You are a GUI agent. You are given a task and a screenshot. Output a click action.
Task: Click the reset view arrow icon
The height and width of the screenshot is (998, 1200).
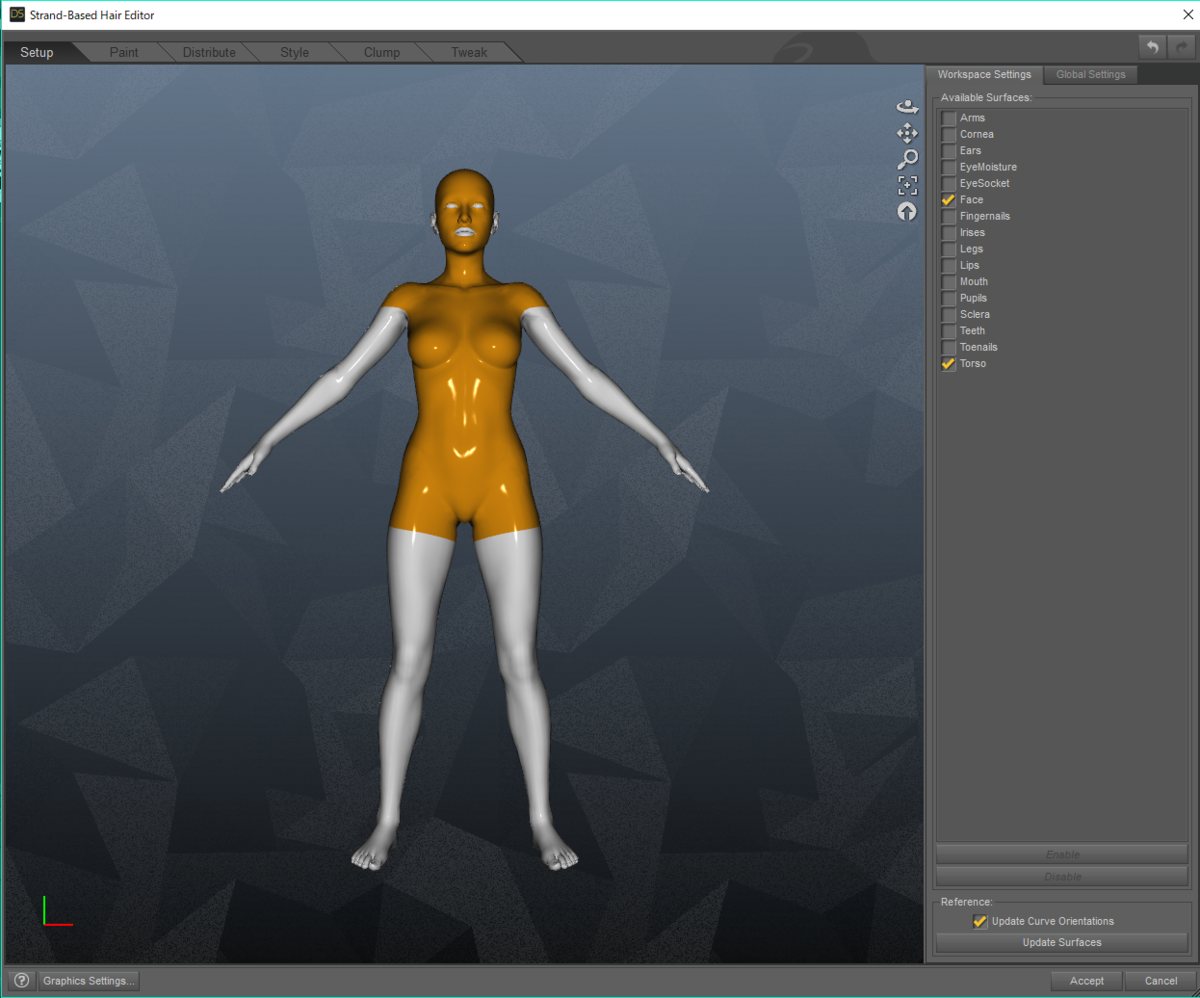tap(907, 211)
